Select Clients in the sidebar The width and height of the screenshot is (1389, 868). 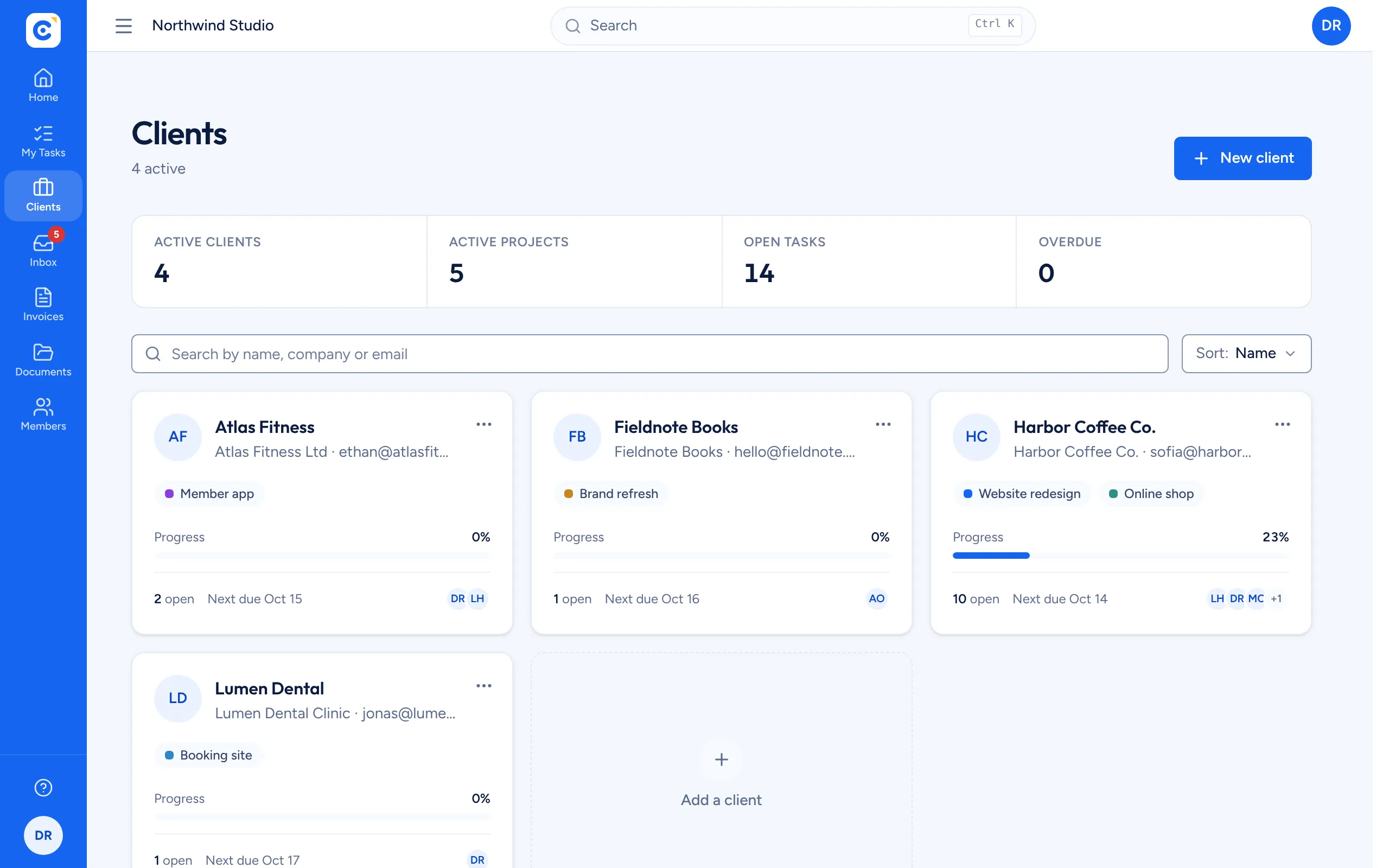(x=43, y=196)
